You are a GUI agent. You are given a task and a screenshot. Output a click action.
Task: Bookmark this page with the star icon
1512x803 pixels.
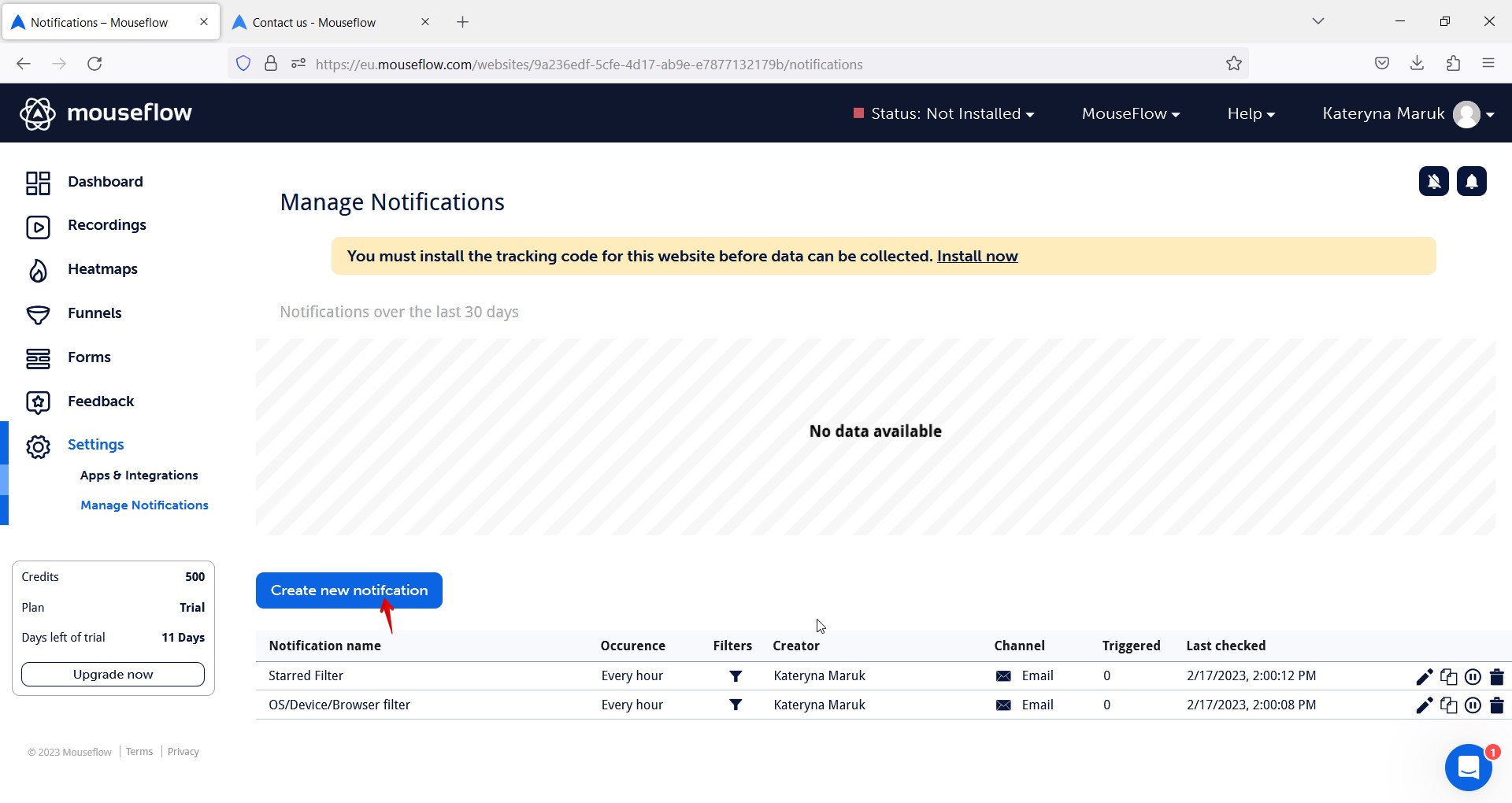pyautogui.click(x=1234, y=64)
